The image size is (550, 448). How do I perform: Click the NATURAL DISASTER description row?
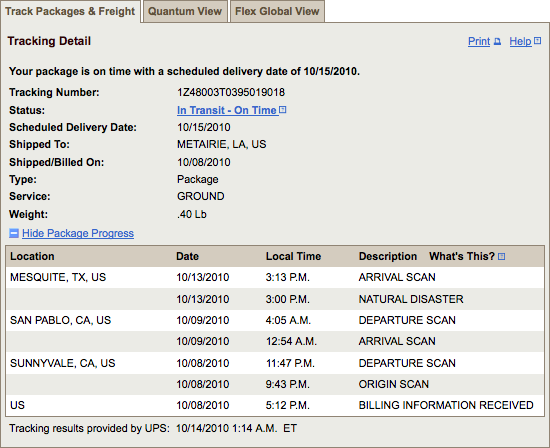(x=275, y=299)
